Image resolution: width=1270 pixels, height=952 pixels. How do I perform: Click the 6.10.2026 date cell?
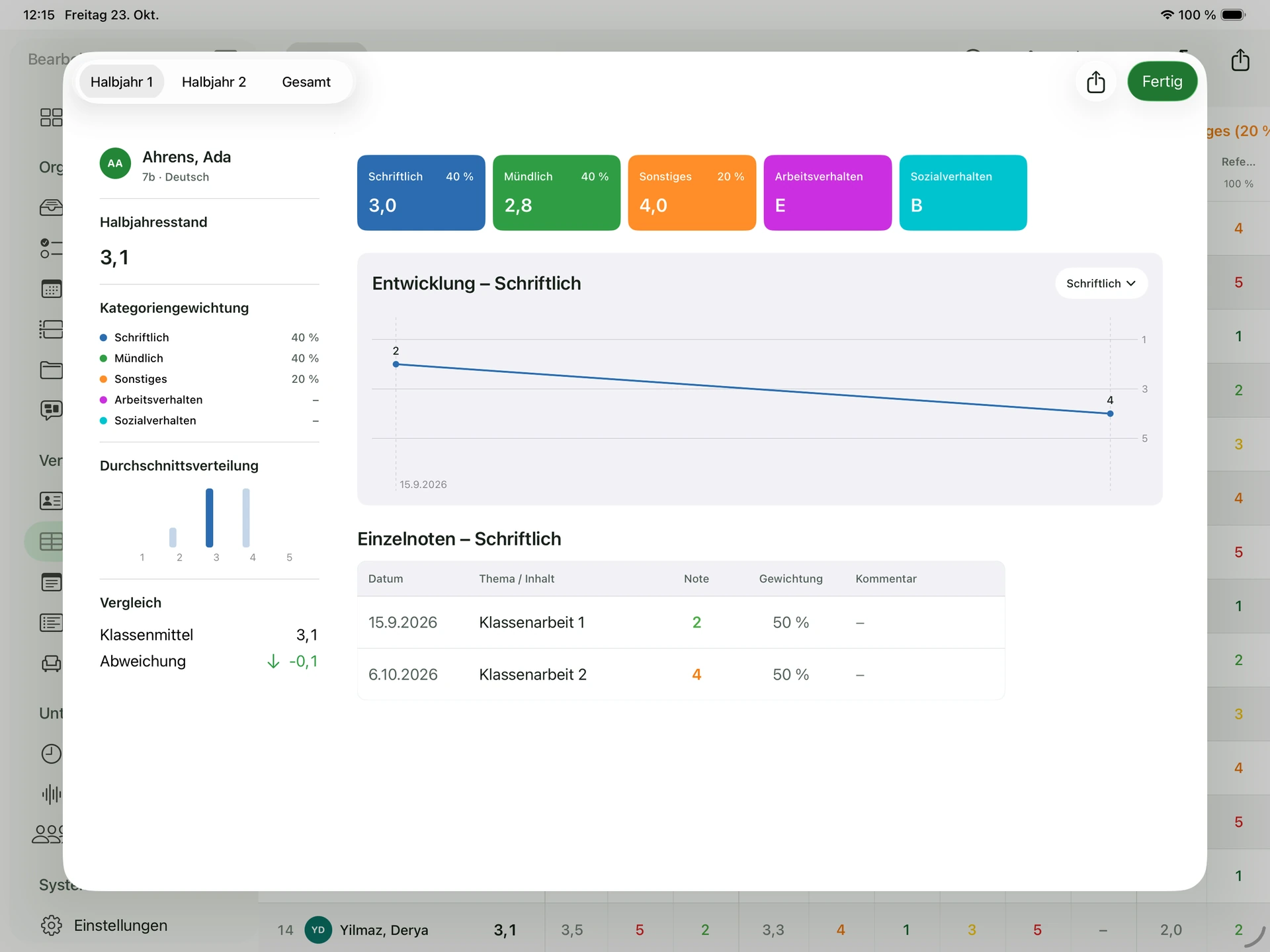click(403, 674)
